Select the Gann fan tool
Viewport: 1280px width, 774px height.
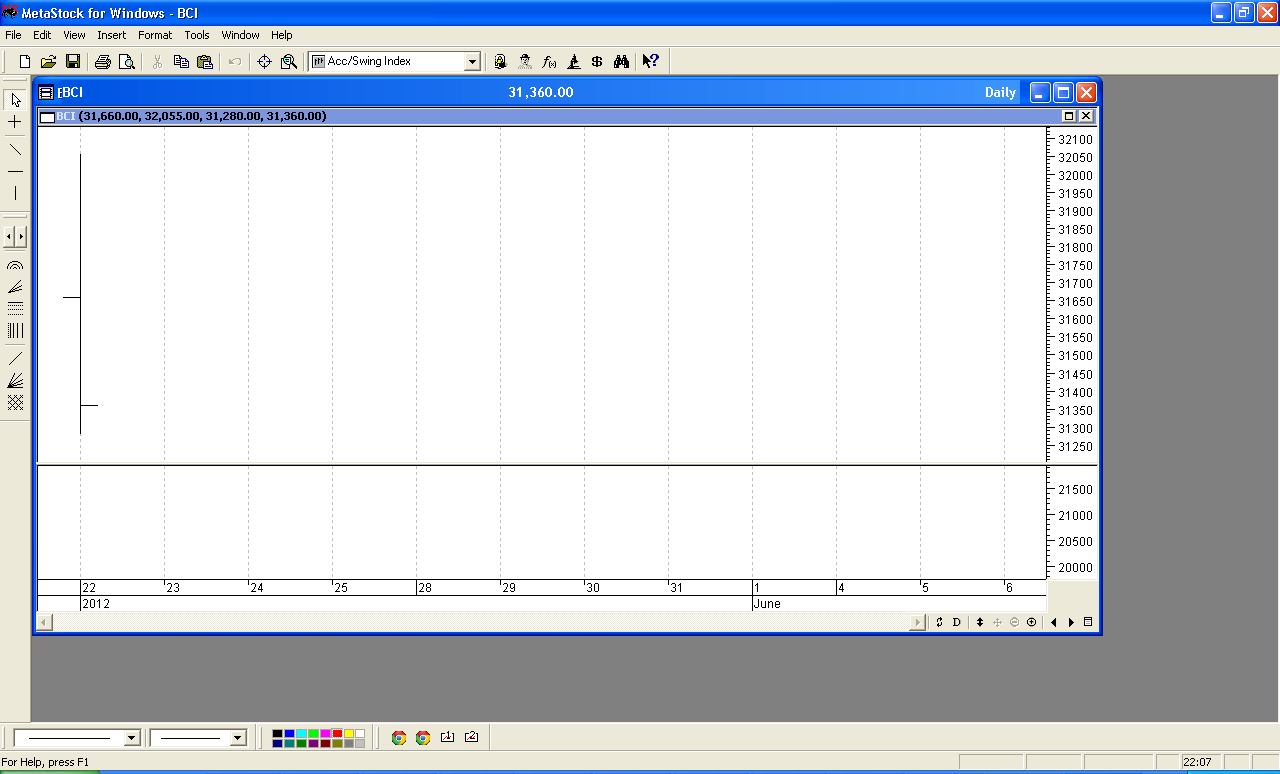[15, 381]
